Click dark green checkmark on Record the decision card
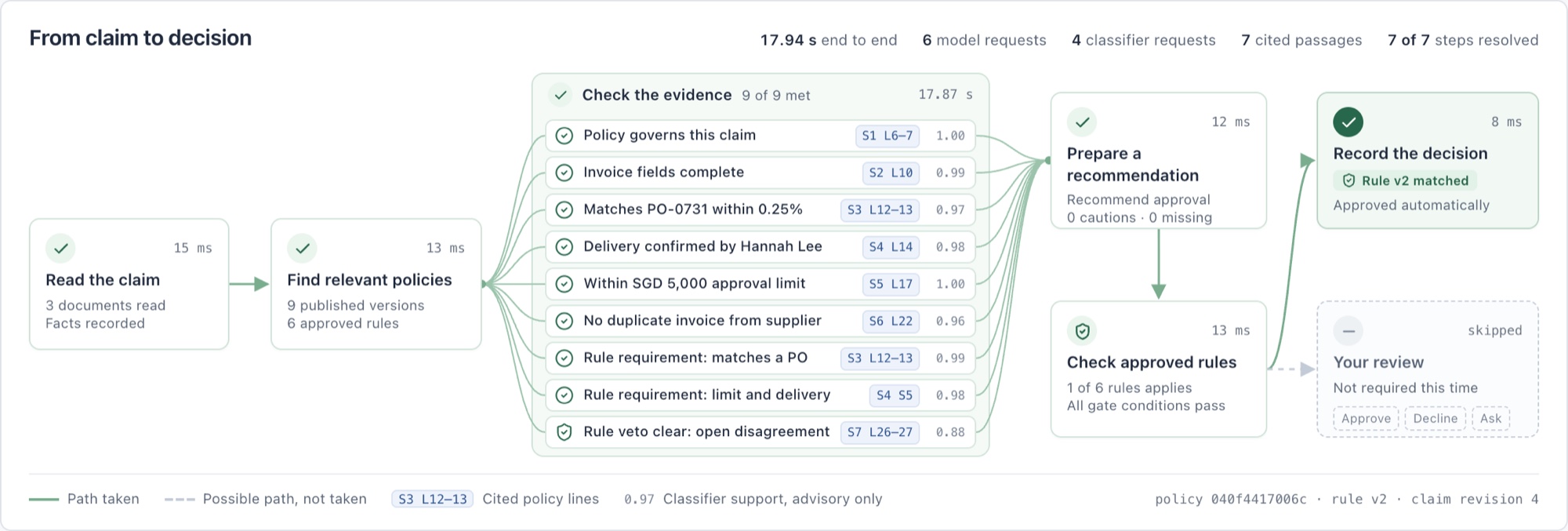This screenshot has height=531, width=1568. [1348, 122]
